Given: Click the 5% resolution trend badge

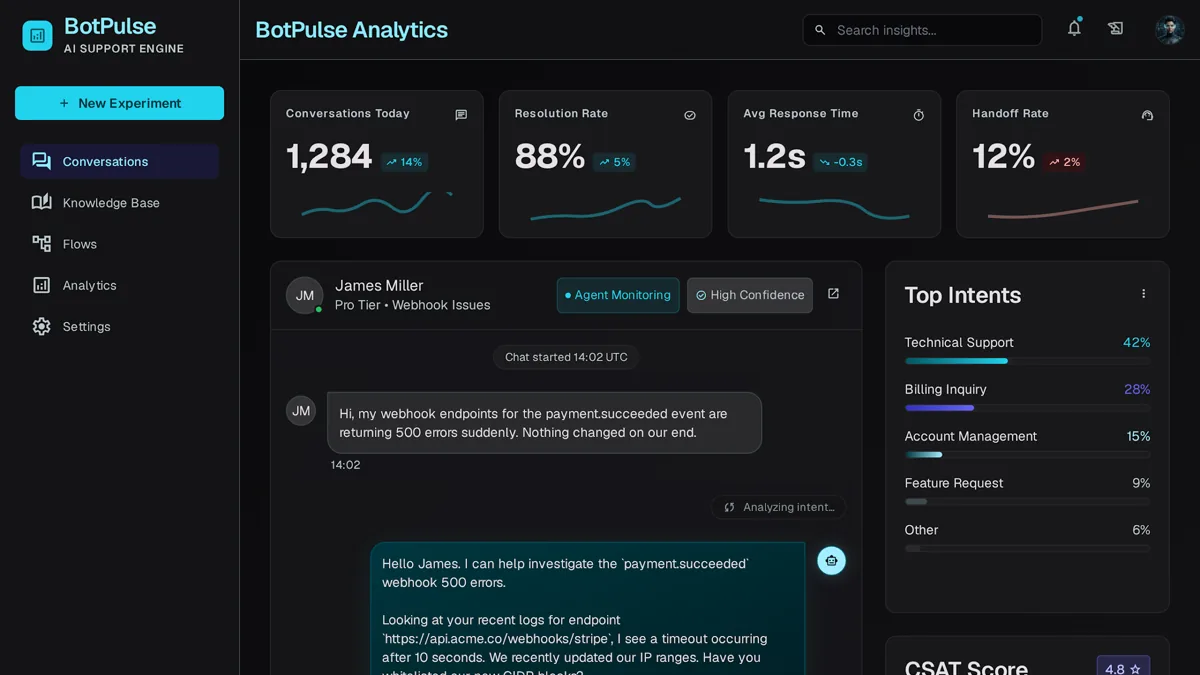Looking at the screenshot, I should pos(614,162).
